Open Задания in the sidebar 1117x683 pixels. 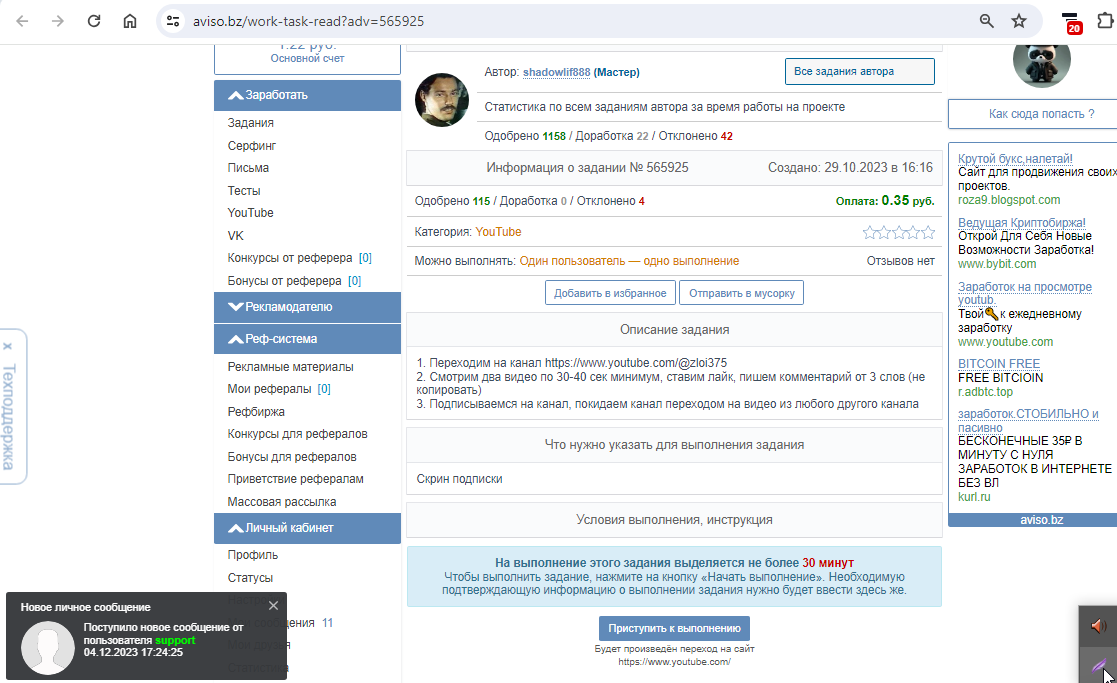pos(251,122)
